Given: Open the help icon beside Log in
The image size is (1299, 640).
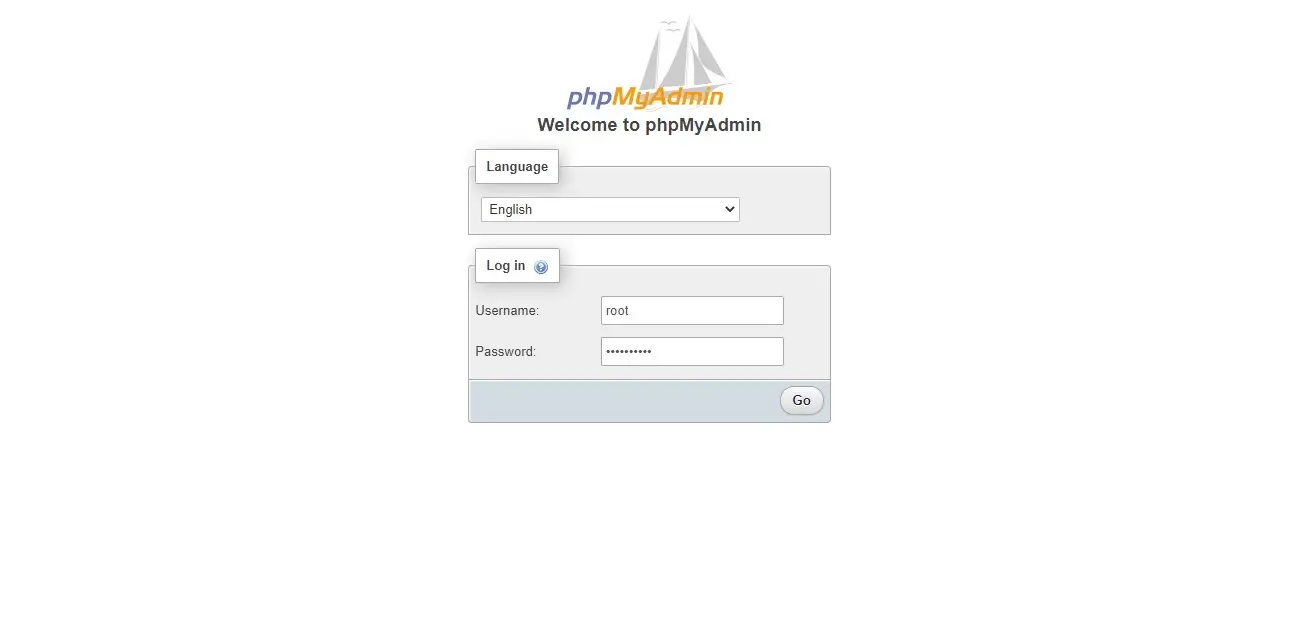Looking at the screenshot, I should (x=541, y=267).
